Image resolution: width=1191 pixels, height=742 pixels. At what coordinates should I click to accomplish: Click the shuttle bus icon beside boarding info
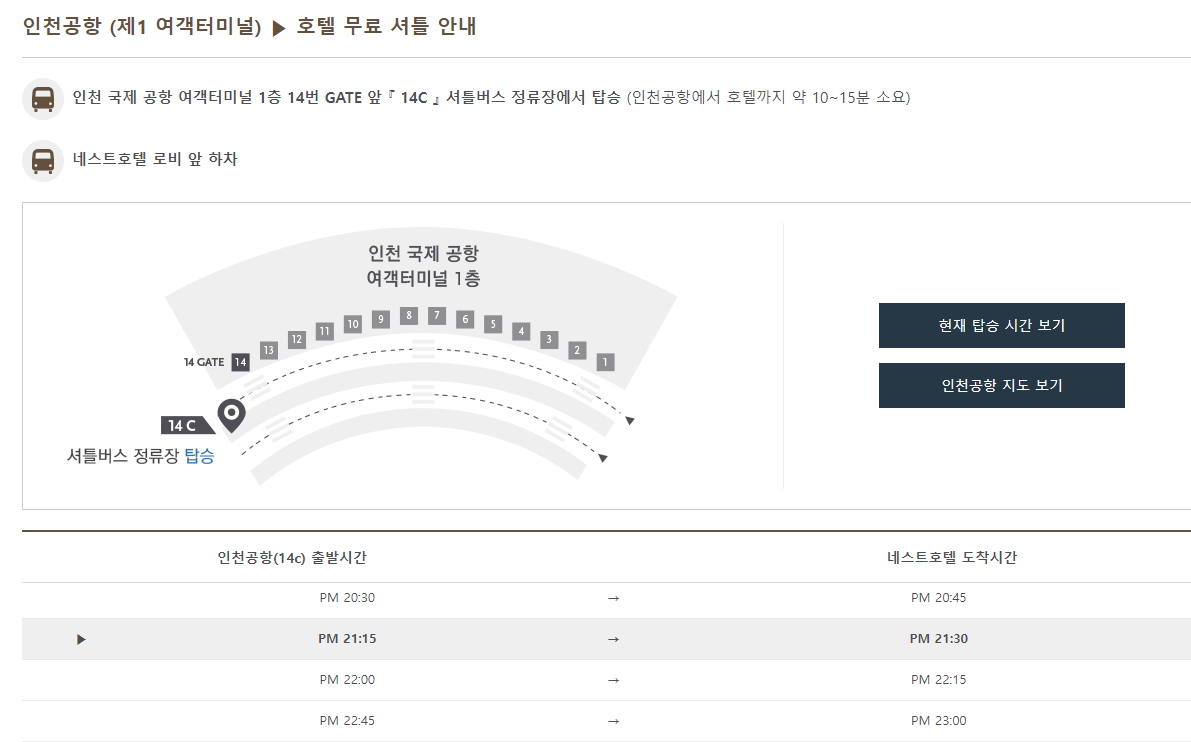click(43, 99)
